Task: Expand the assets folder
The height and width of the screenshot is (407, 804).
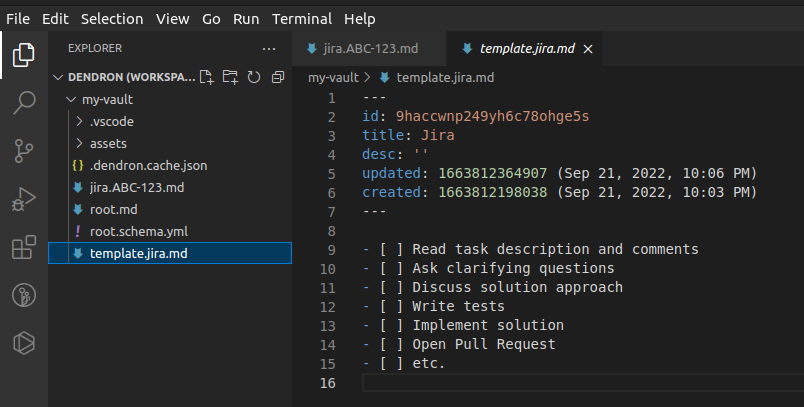Action: pyautogui.click(x=79, y=144)
